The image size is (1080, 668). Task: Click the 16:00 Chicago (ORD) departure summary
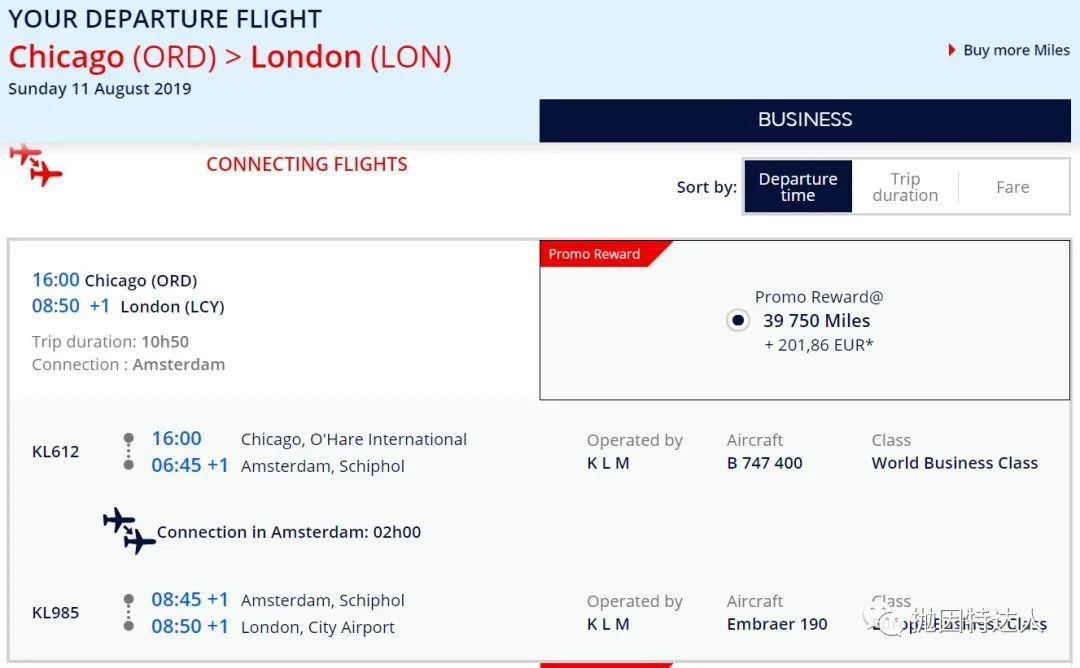pos(115,280)
